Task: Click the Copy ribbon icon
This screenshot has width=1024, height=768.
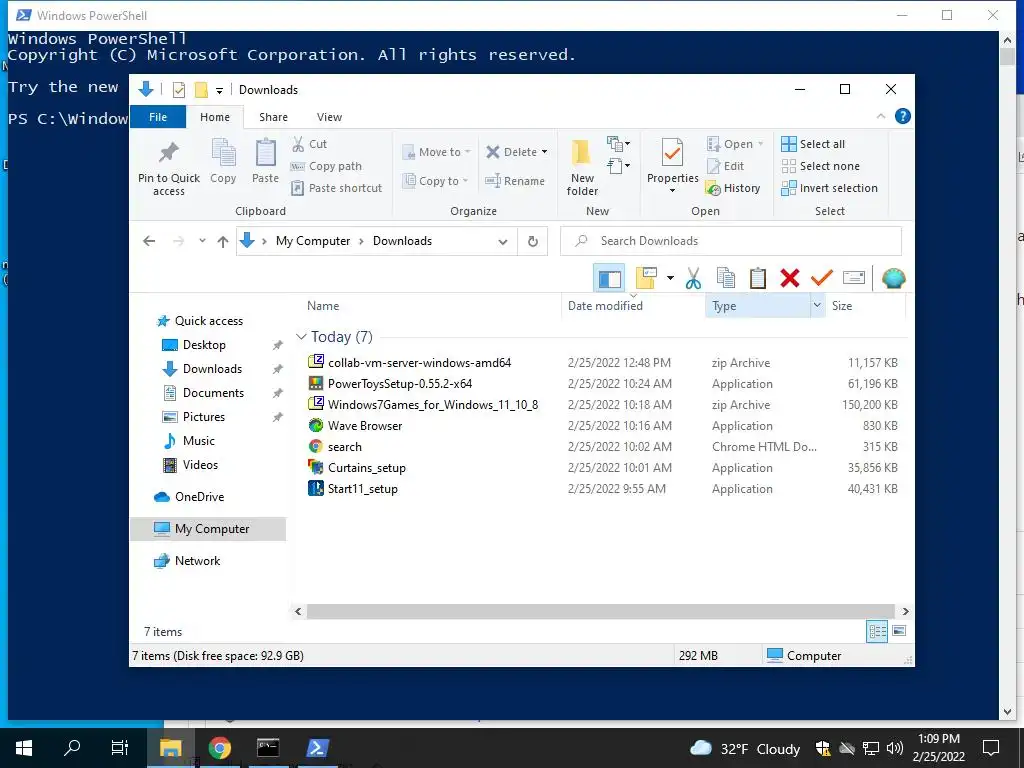Action: point(223,153)
